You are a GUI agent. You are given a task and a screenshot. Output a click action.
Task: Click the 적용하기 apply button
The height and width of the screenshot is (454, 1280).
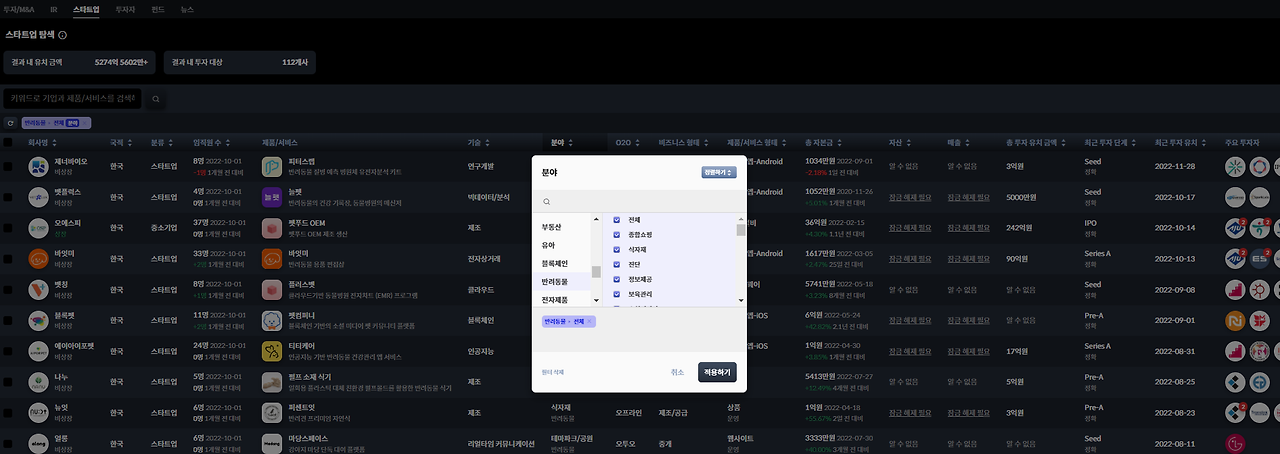point(717,372)
